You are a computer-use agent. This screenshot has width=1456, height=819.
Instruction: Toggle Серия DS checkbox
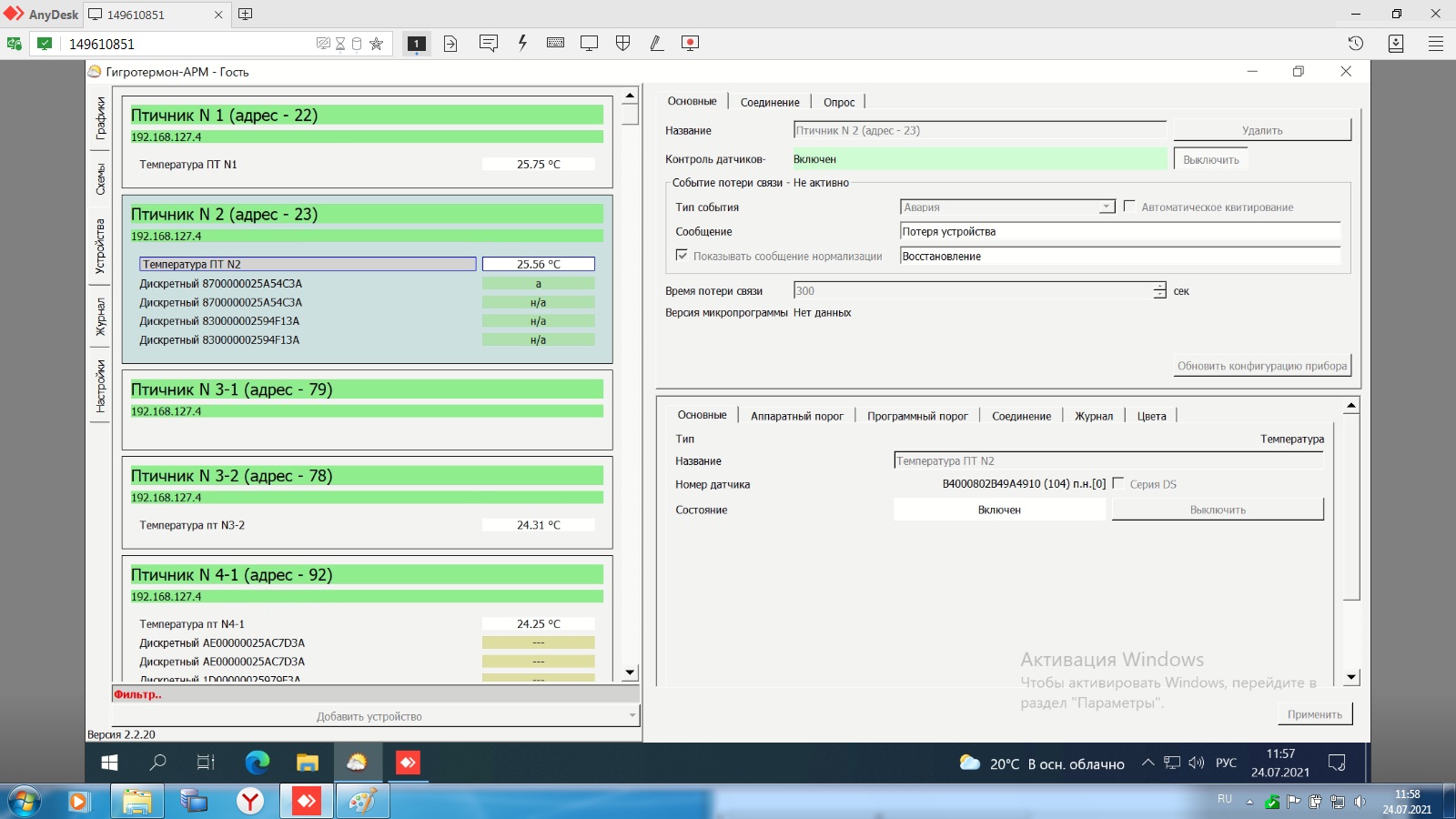(x=1118, y=483)
